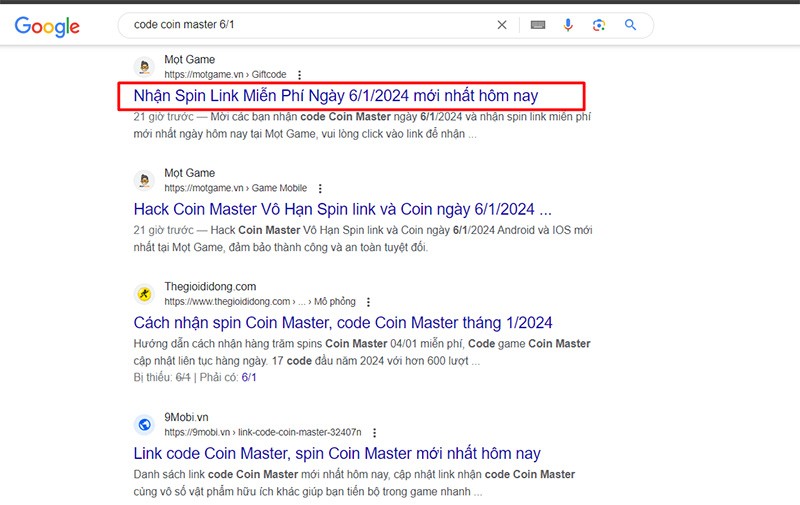Open the three-dot menu of the 9Mobi.vn result
This screenshot has height=505, width=800.
point(374,433)
